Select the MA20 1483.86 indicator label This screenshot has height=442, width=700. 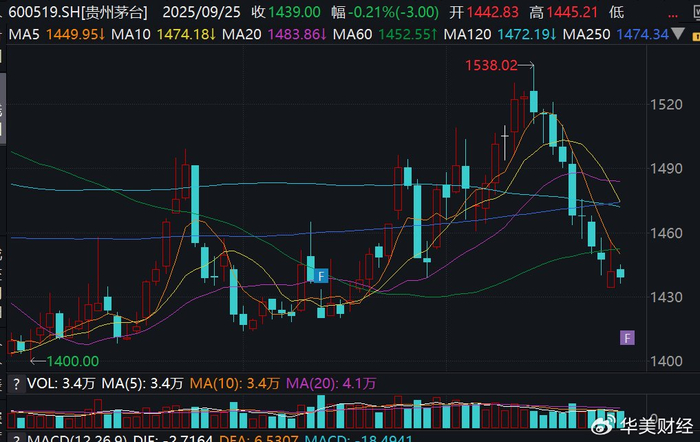(x=274, y=34)
